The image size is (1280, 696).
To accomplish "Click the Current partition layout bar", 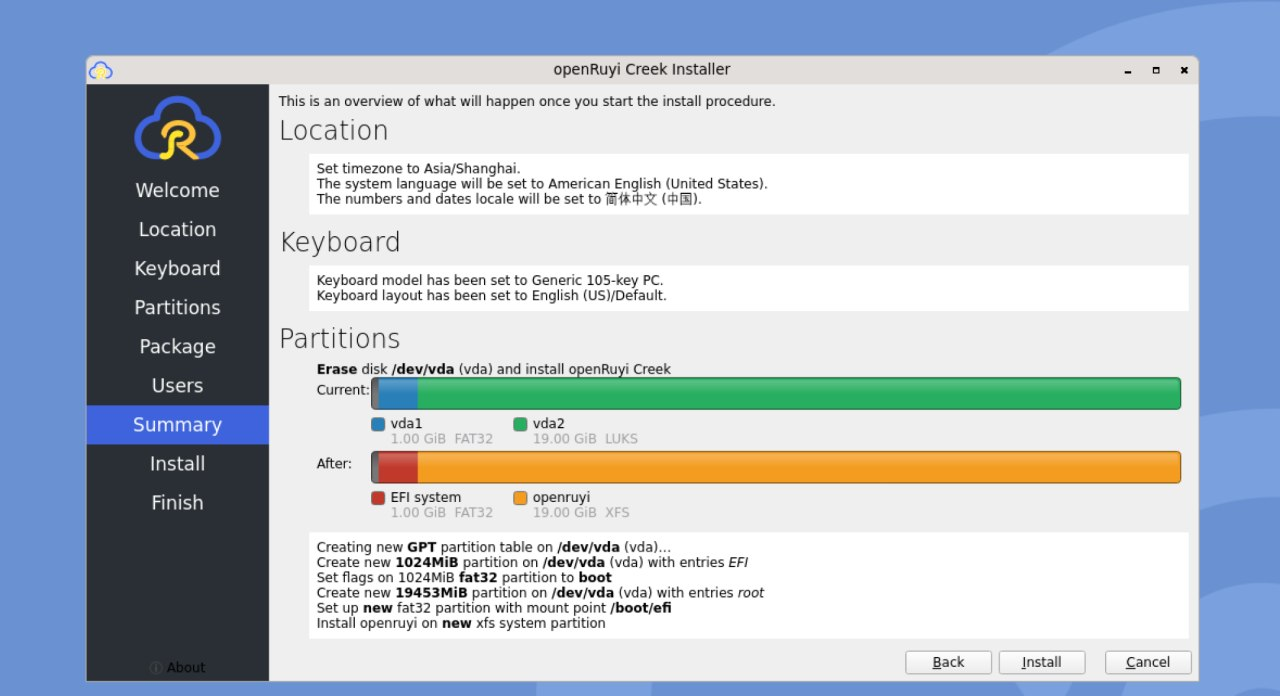I will click(775, 393).
